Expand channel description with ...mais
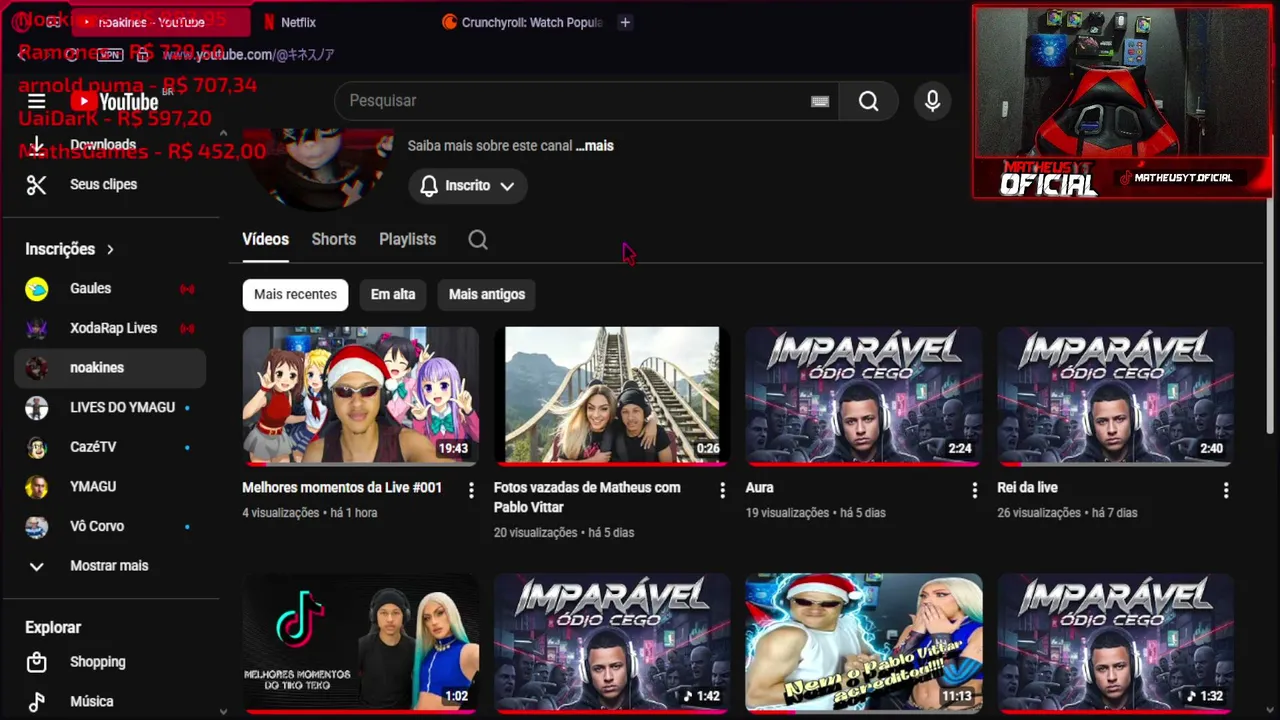Image resolution: width=1280 pixels, height=720 pixels. [x=595, y=146]
